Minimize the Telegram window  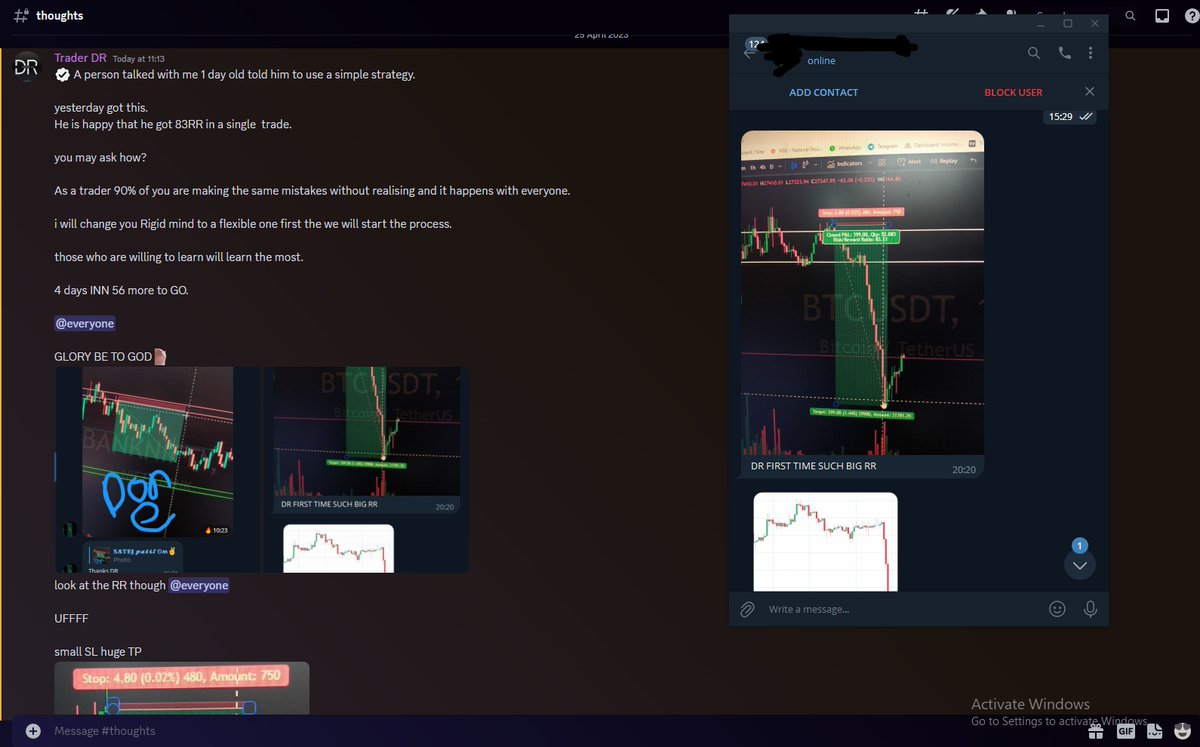pyautogui.click(x=1040, y=23)
